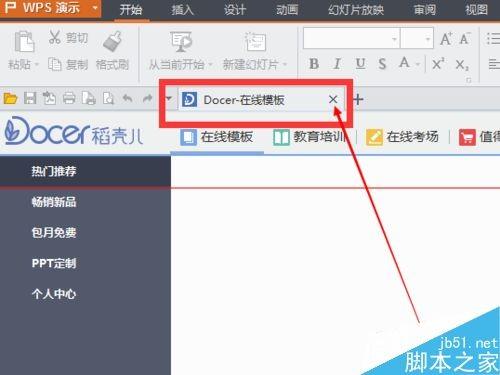
Task: Open 在线考场 section in Docer
Action: pos(402,137)
